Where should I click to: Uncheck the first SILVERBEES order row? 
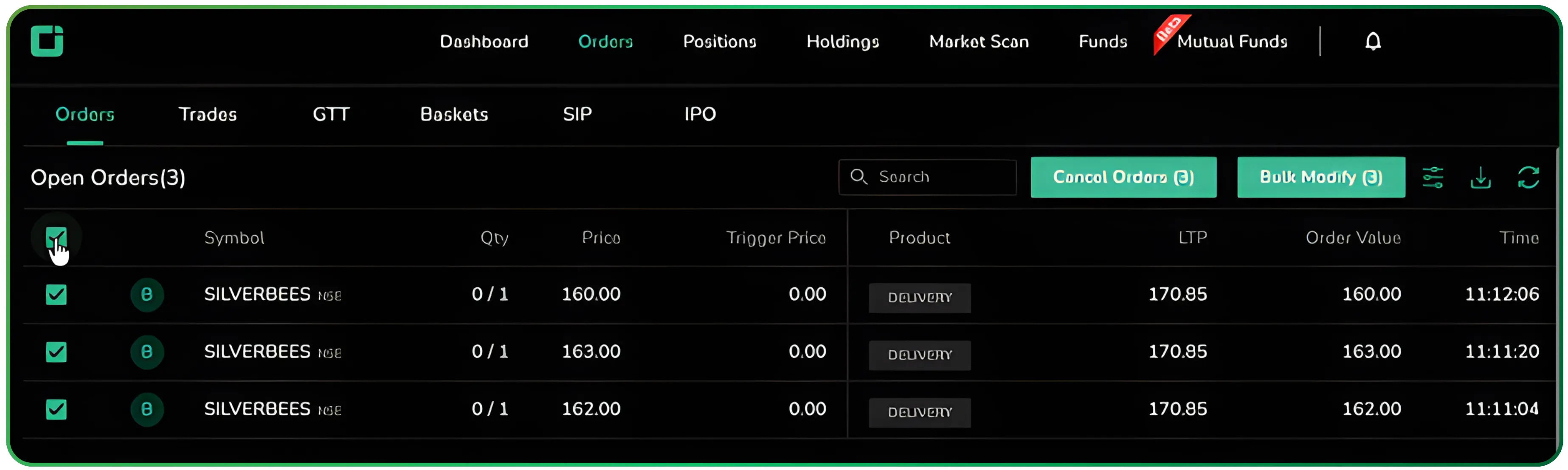point(56,295)
